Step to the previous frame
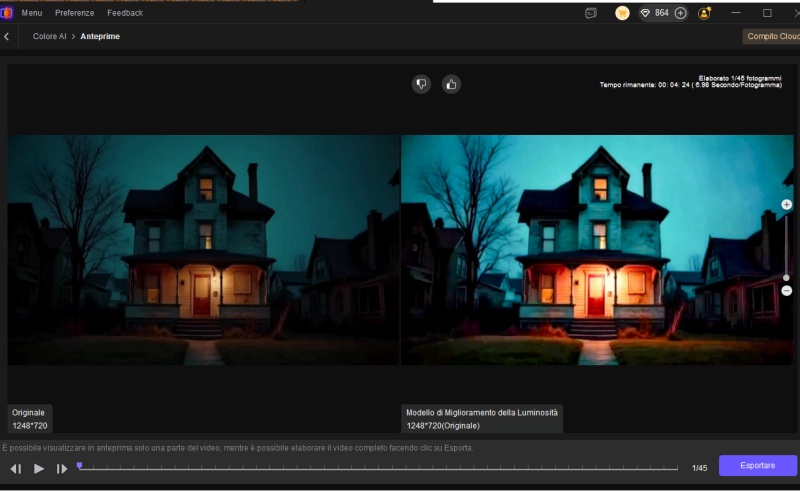The width and height of the screenshot is (800, 493). [16, 469]
